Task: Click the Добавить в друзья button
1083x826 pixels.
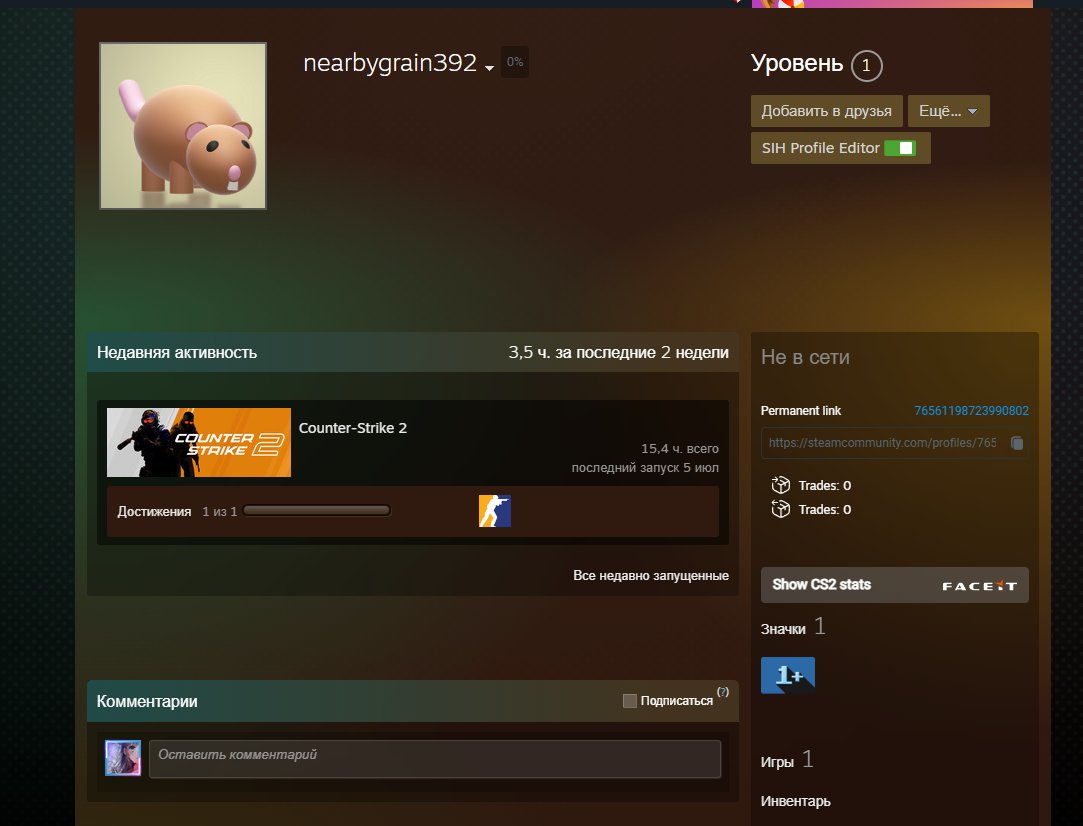Action: click(x=826, y=111)
